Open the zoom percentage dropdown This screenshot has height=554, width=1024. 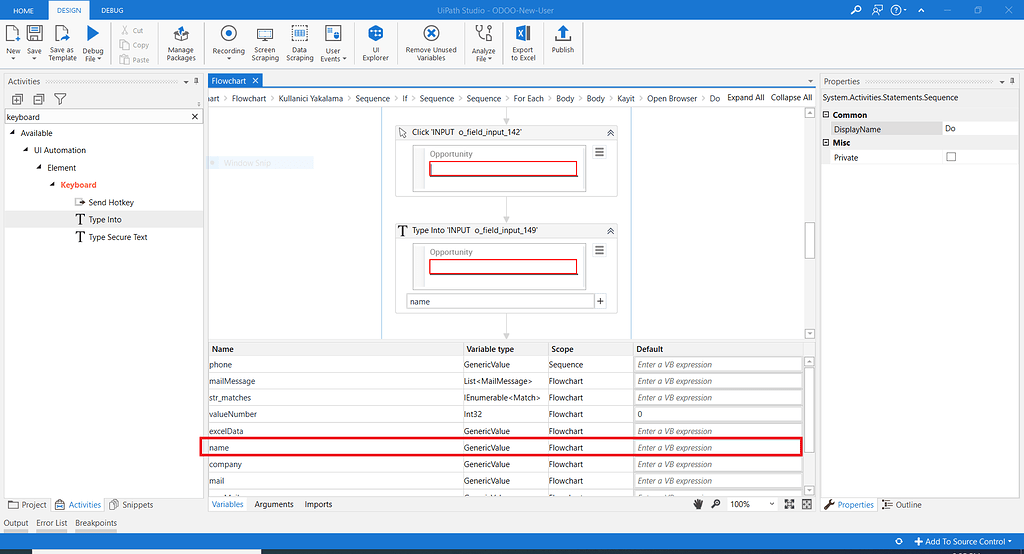(772, 504)
